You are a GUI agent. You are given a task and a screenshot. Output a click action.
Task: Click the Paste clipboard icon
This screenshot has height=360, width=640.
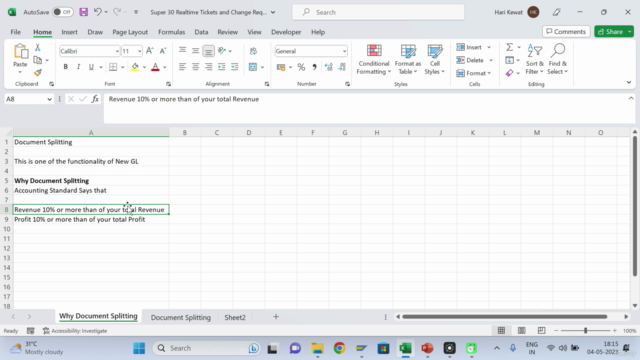(20, 52)
